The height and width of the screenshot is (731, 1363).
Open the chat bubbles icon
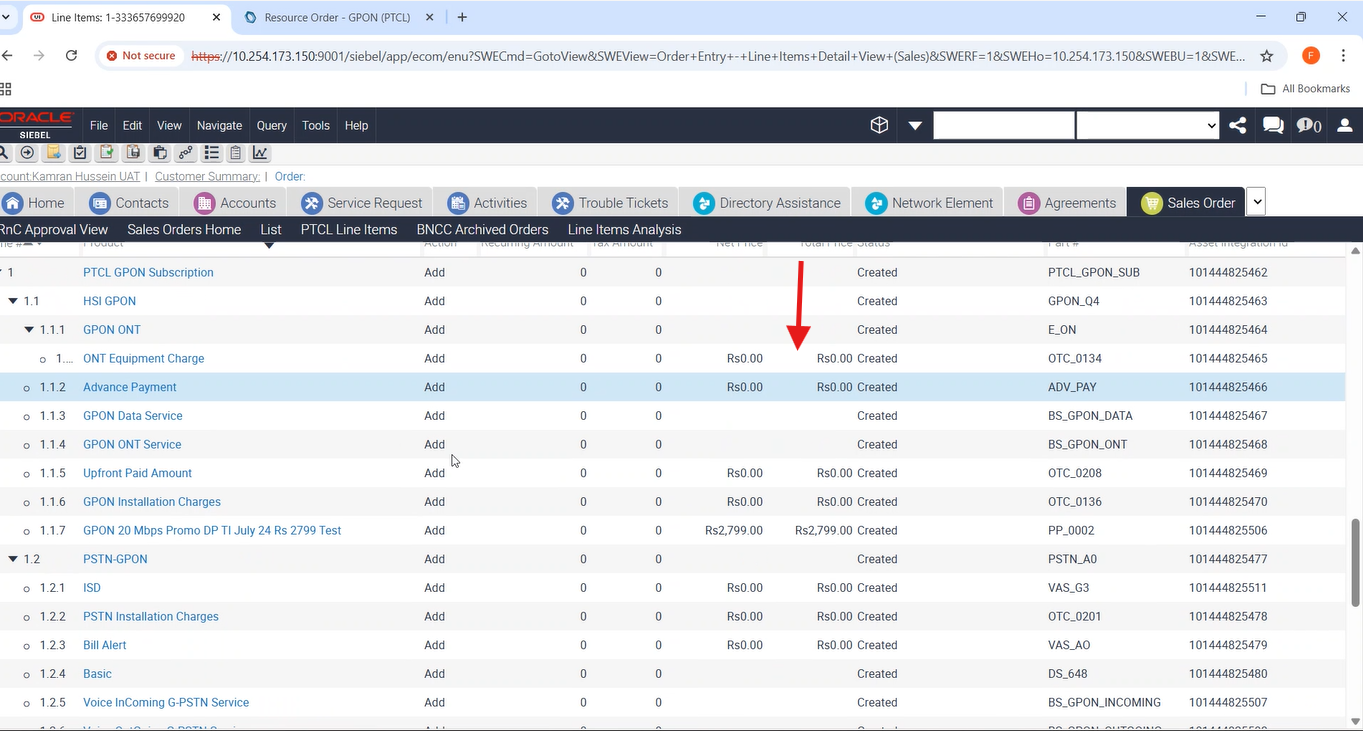pyautogui.click(x=1273, y=125)
